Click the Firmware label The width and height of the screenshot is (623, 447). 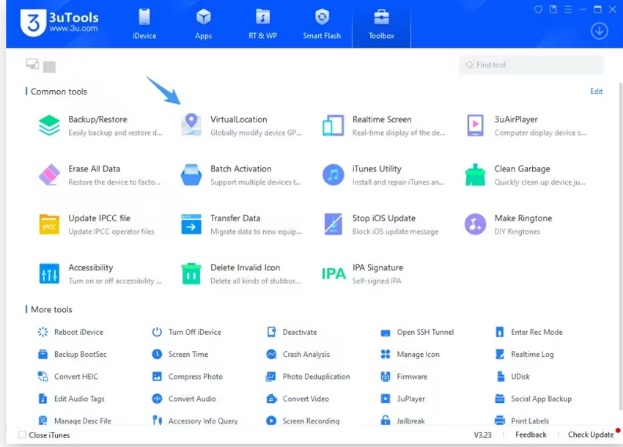point(412,376)
